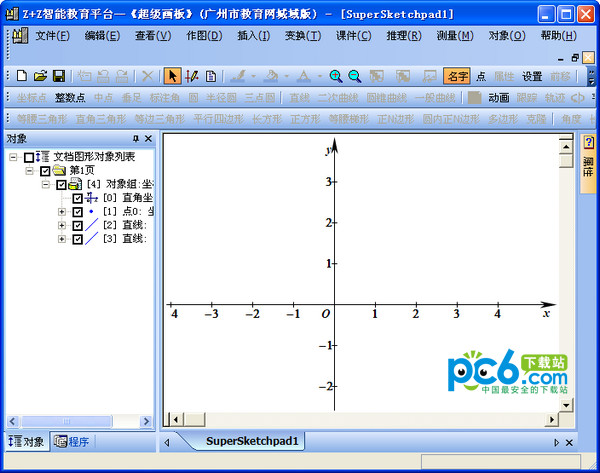Image resolution: width=600 pixels, height=473 pixels.
Task: Click the folder icon of 第1页
Action: pos(59,170)
